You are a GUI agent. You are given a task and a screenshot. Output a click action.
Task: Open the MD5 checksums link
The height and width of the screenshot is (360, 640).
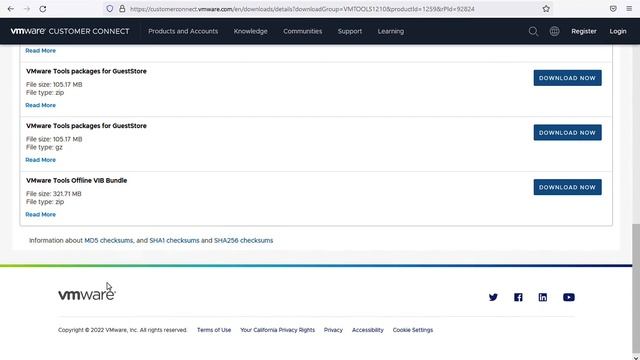109,240
